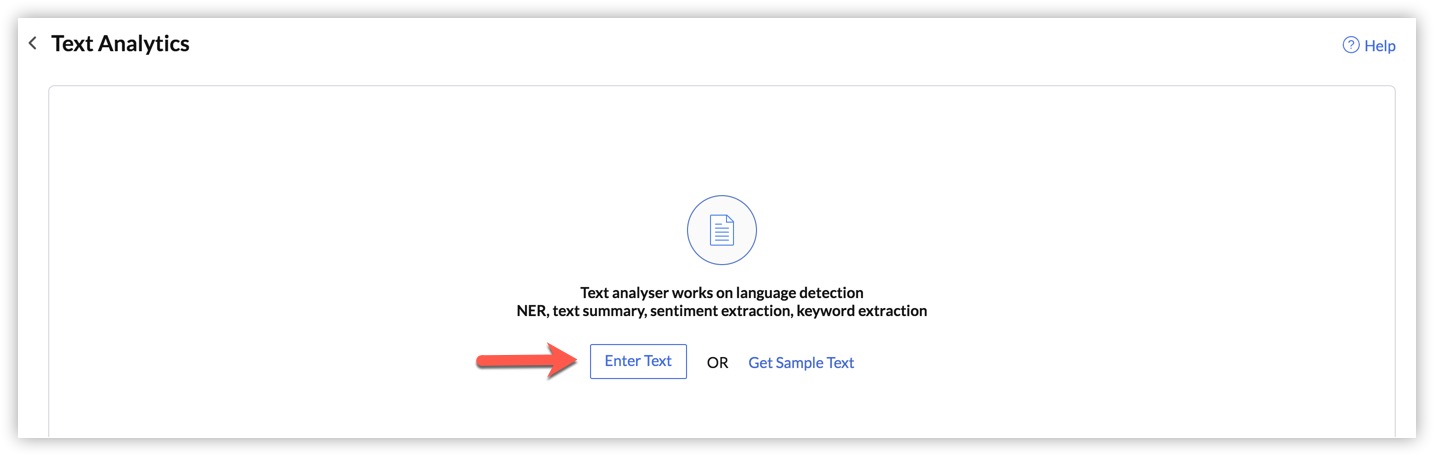The image size is (1434, 456).
Task: Click the back chevron beside Text Analytics
Action: [x=33, y=43]
